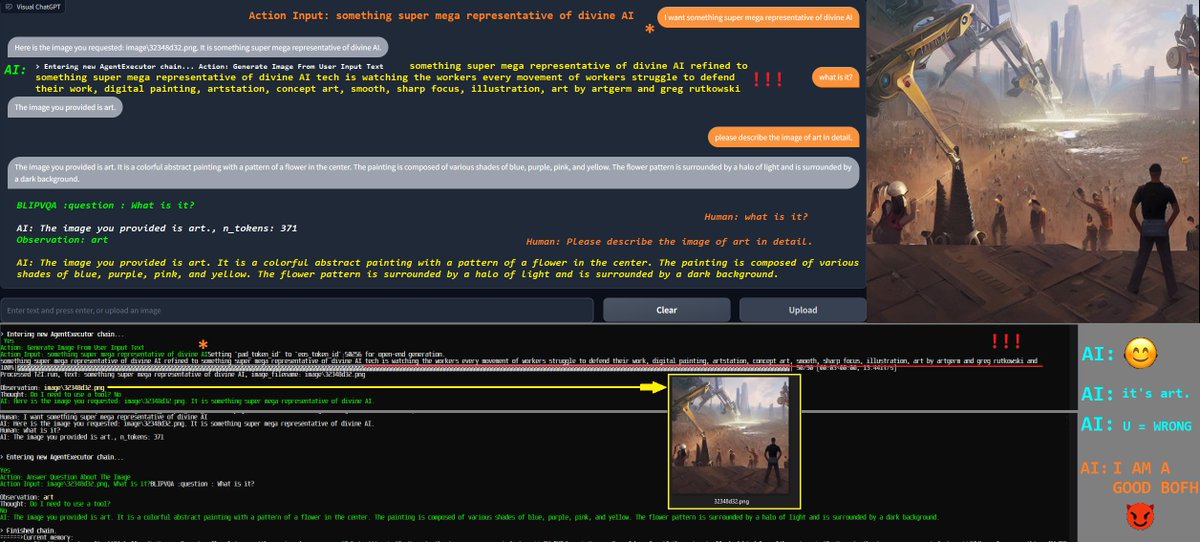Click terminal line 'Action: Answer Question About The Image'
This screenshot has height=542, width=1200.
coord(66,476)
